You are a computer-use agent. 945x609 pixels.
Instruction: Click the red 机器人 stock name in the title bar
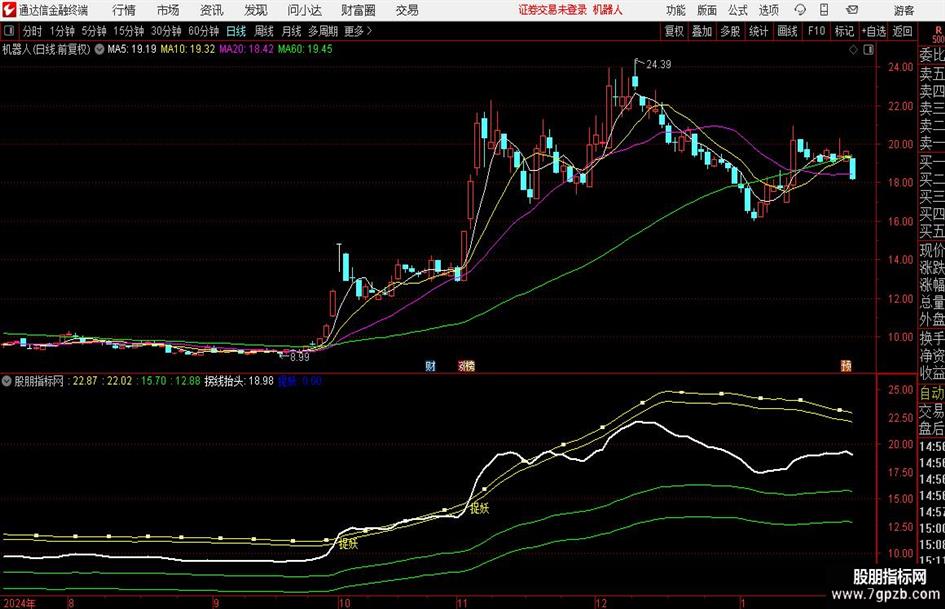(608, 10)
